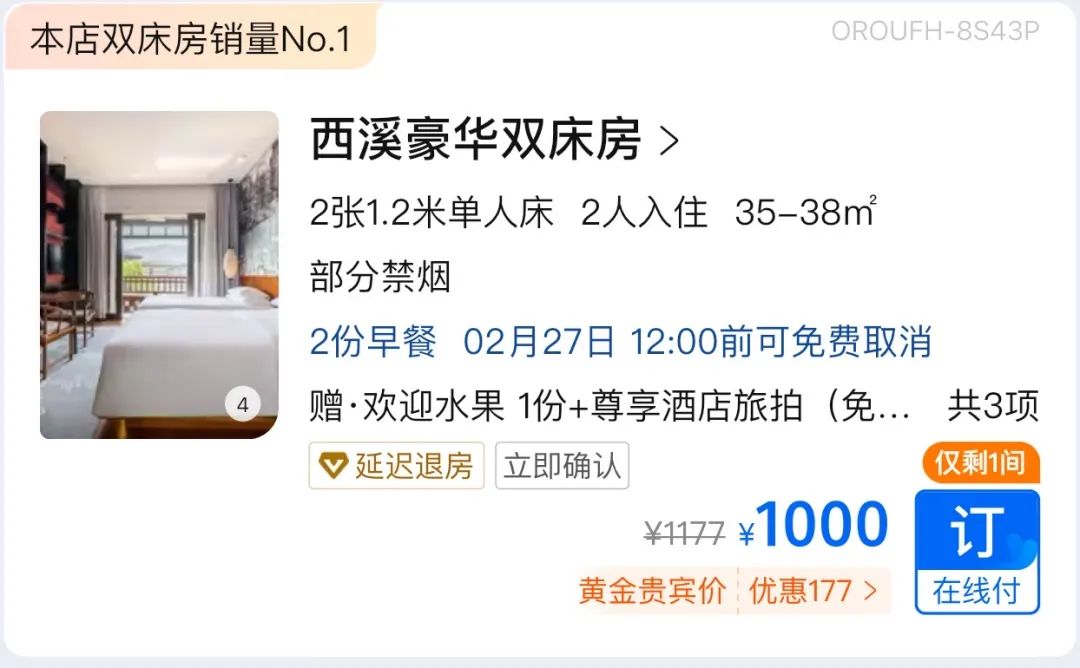Tap the gold diamond member icon
Viewport: 1080px width, 668px height.
pos(333,466)
